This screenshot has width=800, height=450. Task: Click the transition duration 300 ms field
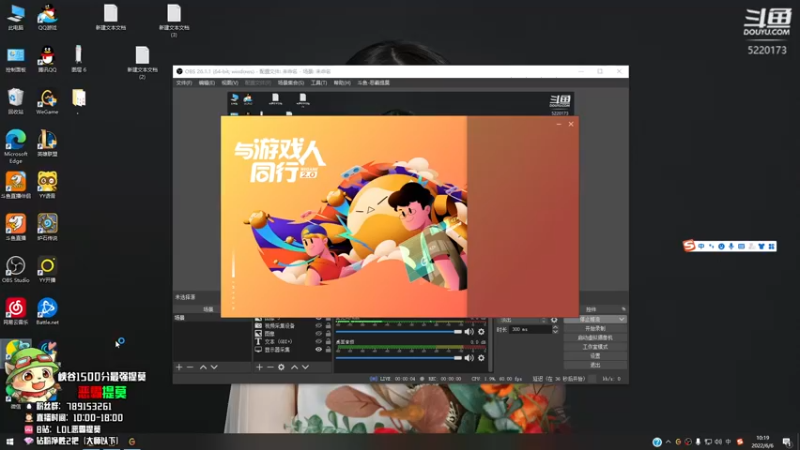point(530,330)
